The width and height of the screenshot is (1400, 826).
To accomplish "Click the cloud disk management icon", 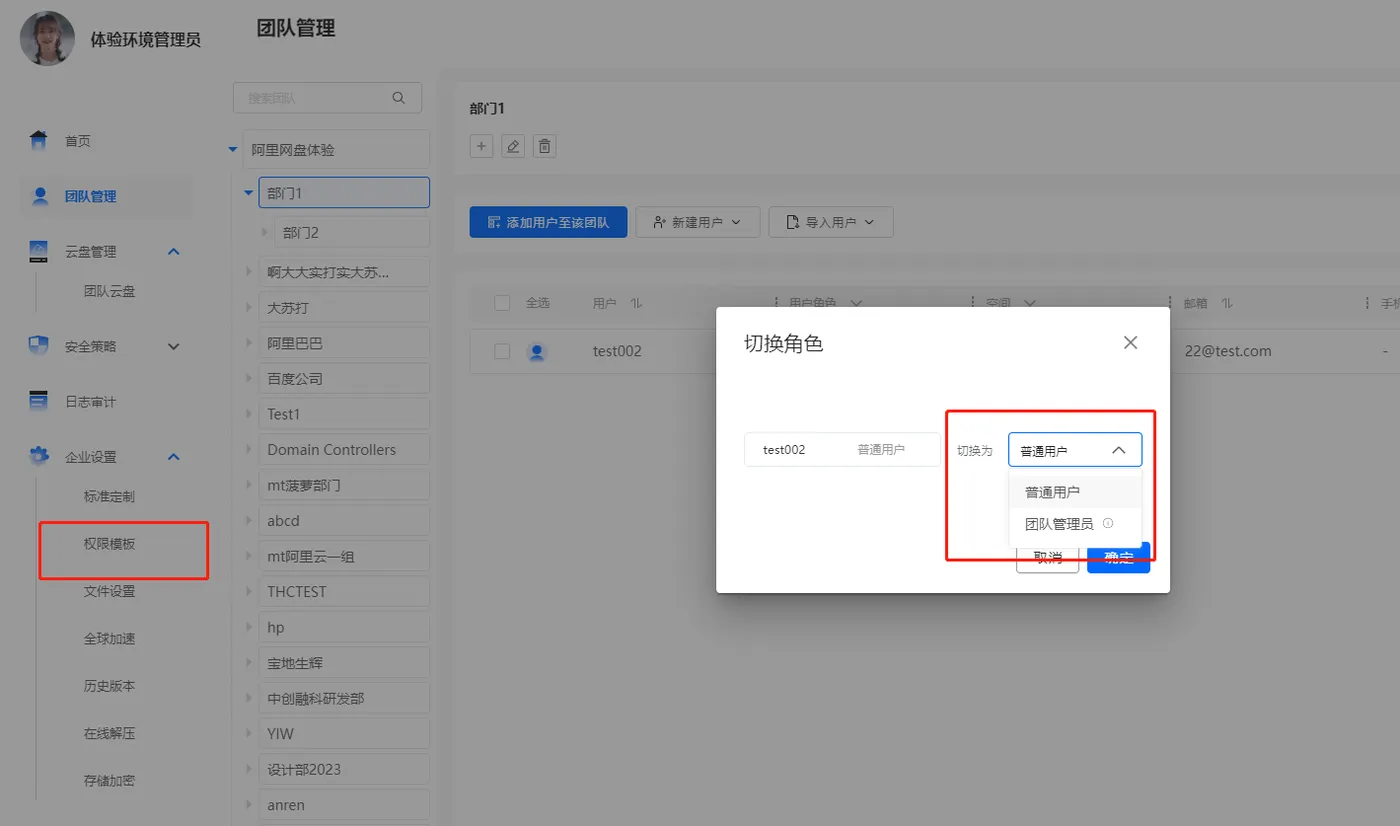I will coord(39,251).
